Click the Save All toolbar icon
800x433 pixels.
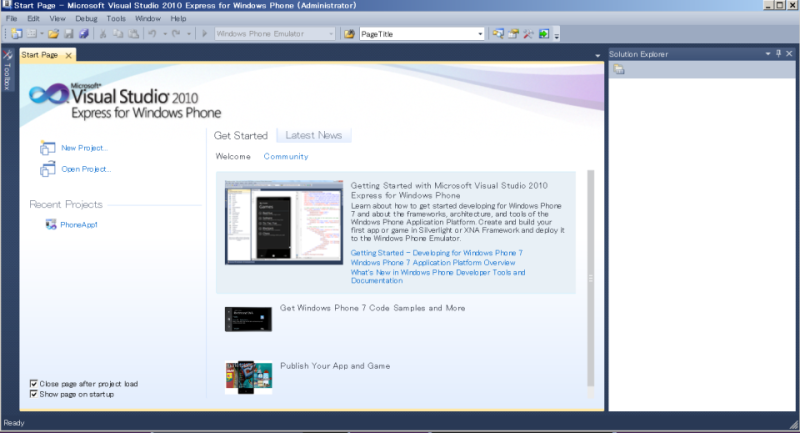pyautogui.click(x=84, y=34)
